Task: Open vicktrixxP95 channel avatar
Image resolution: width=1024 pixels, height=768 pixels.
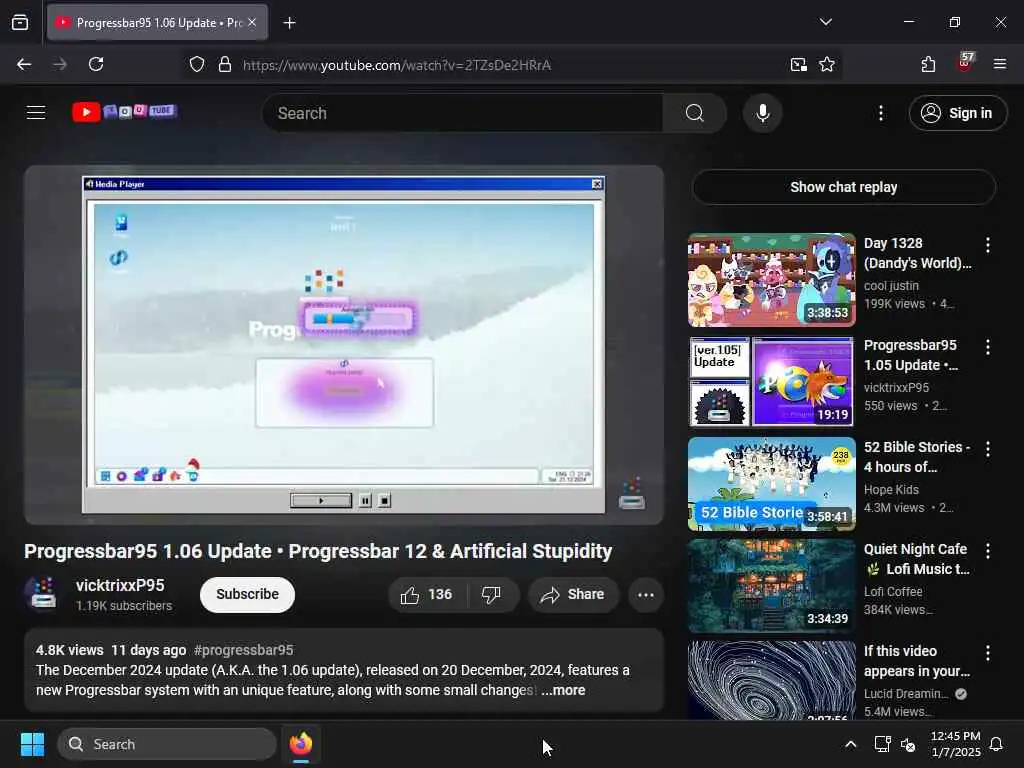Action: click(43, 594)
